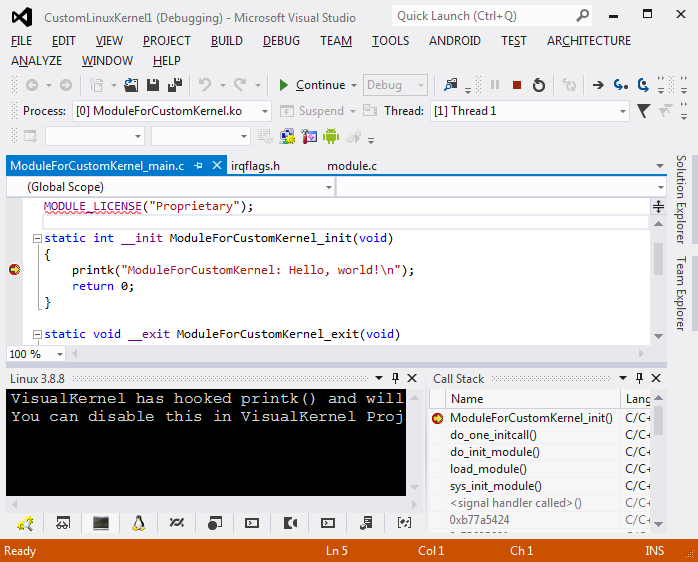Viewport: 698px width, 562px height.
Task: Switch to the module.c tab
Action: point(352,166)
